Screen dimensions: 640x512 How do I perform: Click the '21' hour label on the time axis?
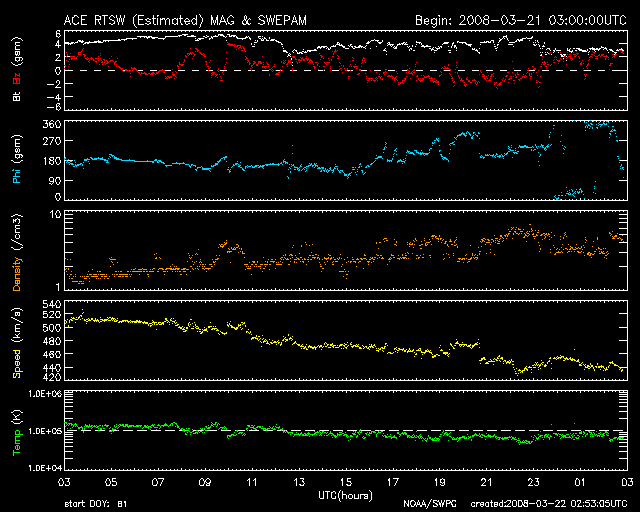click(x=487, y=483)
